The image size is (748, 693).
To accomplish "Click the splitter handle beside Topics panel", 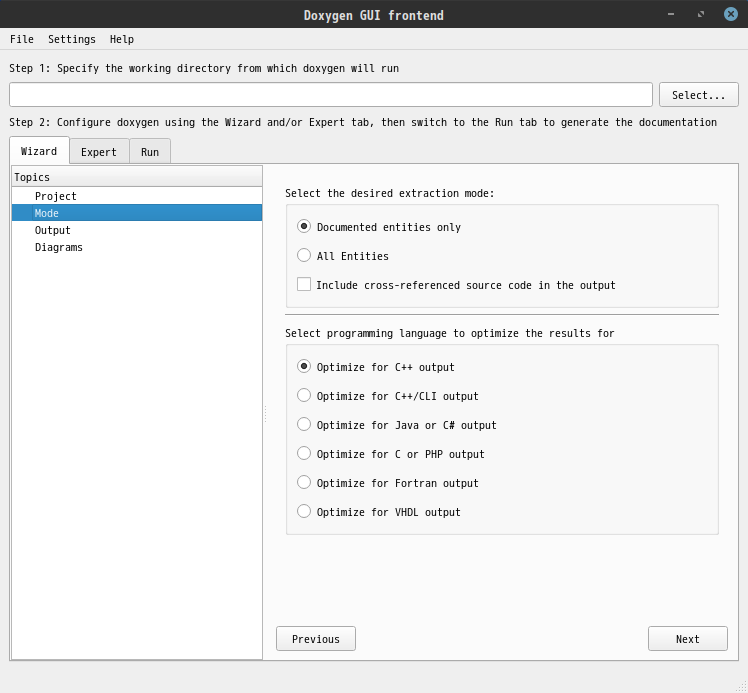I will [x=265, y=414].
